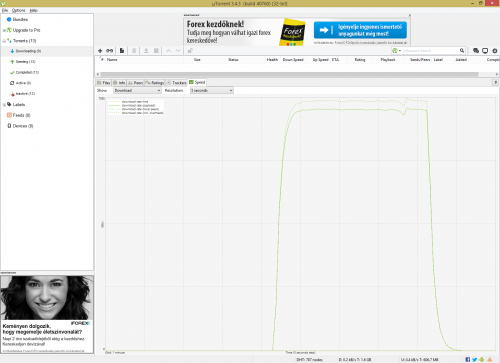This screenshot has width=500, height=363.
Task: Click Add Torrent from URL link icon
Action: (x=110, y=51)
